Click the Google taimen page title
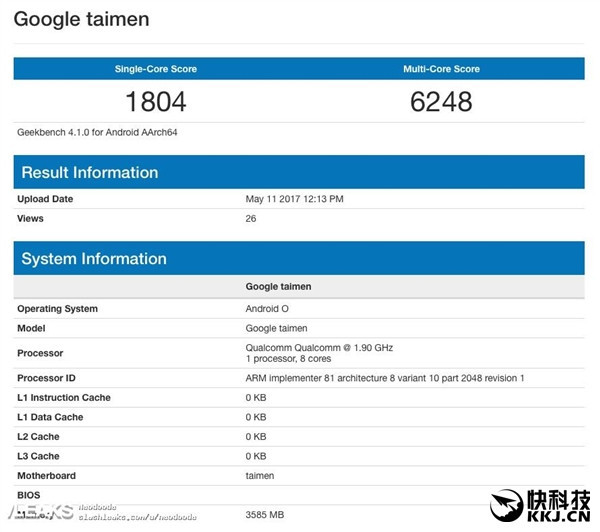This screenshot has height=532, width=600. (82, 19)
